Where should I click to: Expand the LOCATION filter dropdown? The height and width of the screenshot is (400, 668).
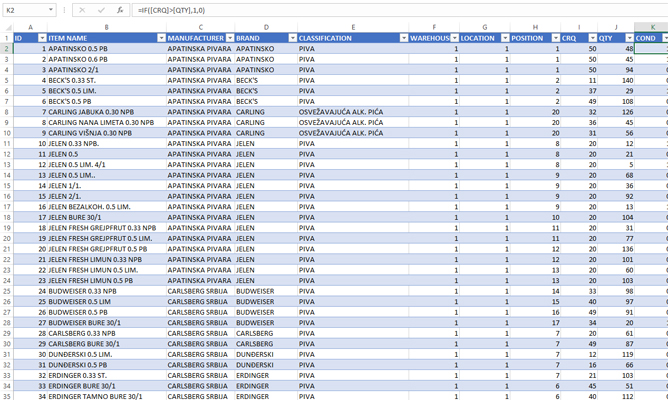click(x=503, y=38)
